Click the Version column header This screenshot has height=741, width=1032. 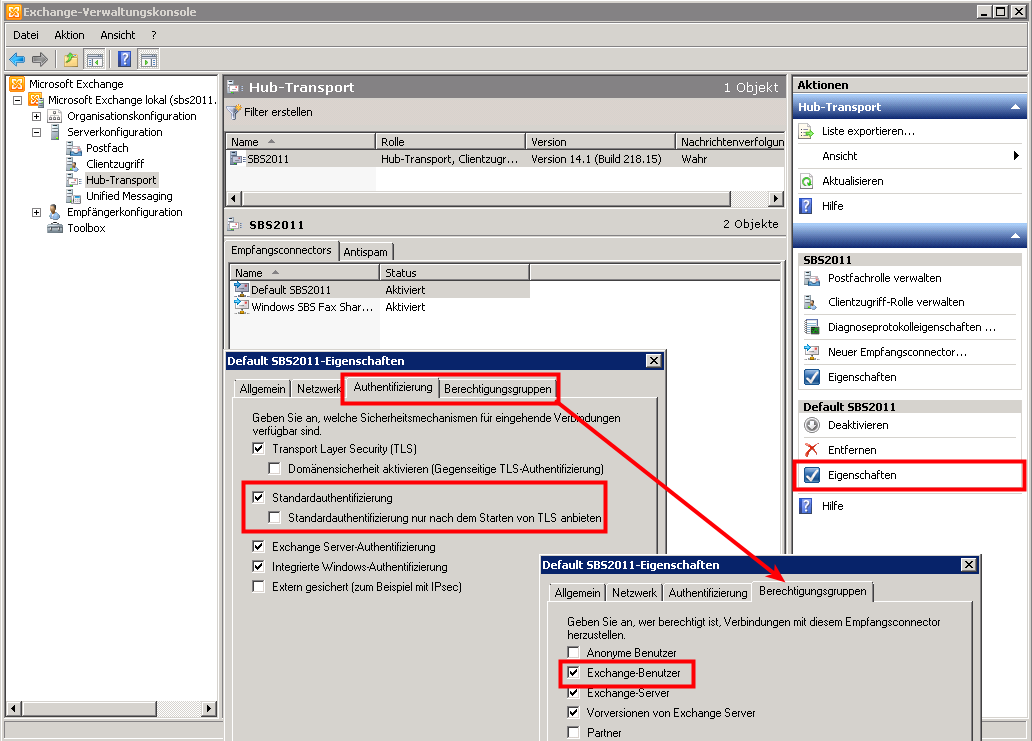(599, 142)
